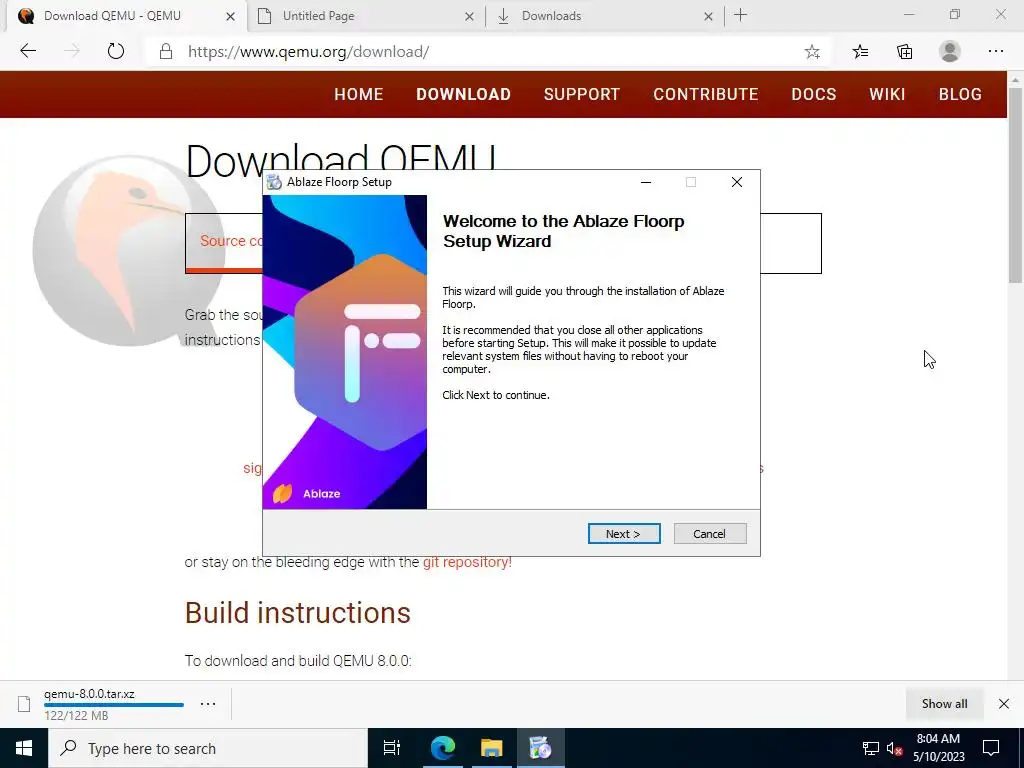This screenshot has height=768, width=1024.
Task: Open Microsoft Edge from the taskbar
Action: click(442, 748)
